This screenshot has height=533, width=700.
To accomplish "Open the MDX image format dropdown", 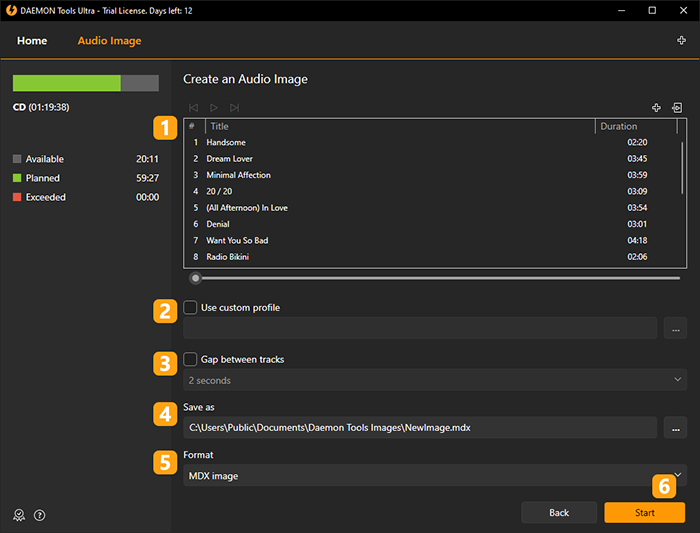I will click(435, 475).
